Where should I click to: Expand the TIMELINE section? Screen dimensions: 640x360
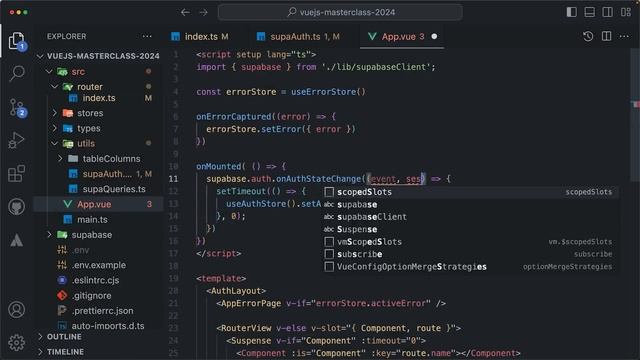pyautogui.click(x=98, y=352)
